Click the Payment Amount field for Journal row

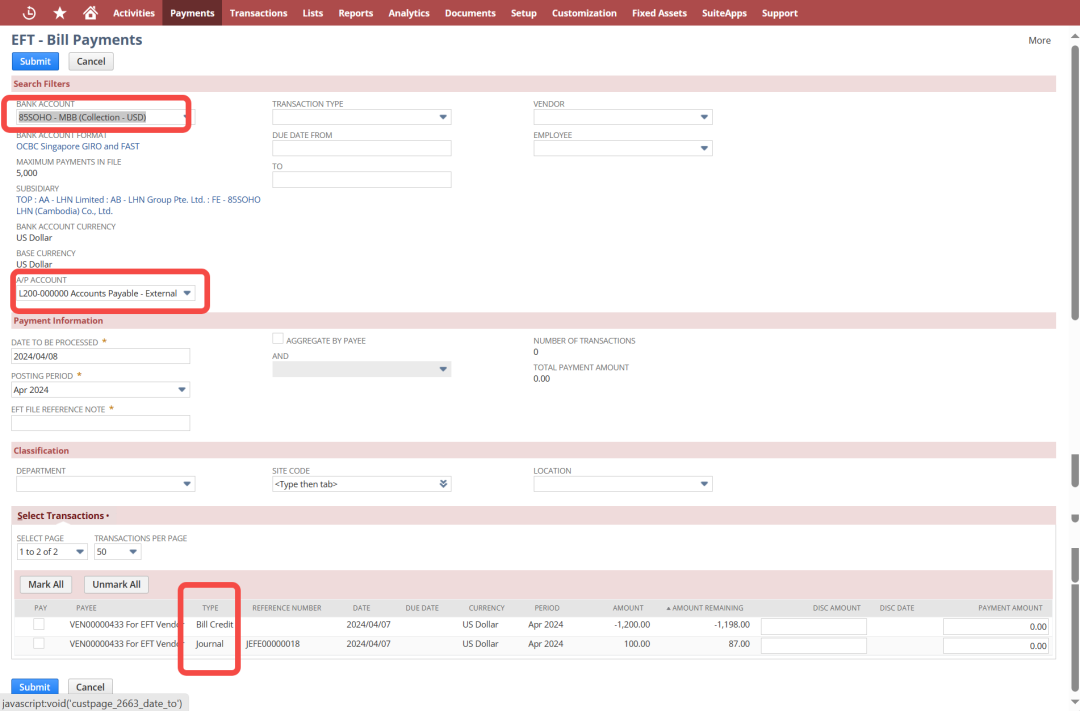tap(996, 646)
